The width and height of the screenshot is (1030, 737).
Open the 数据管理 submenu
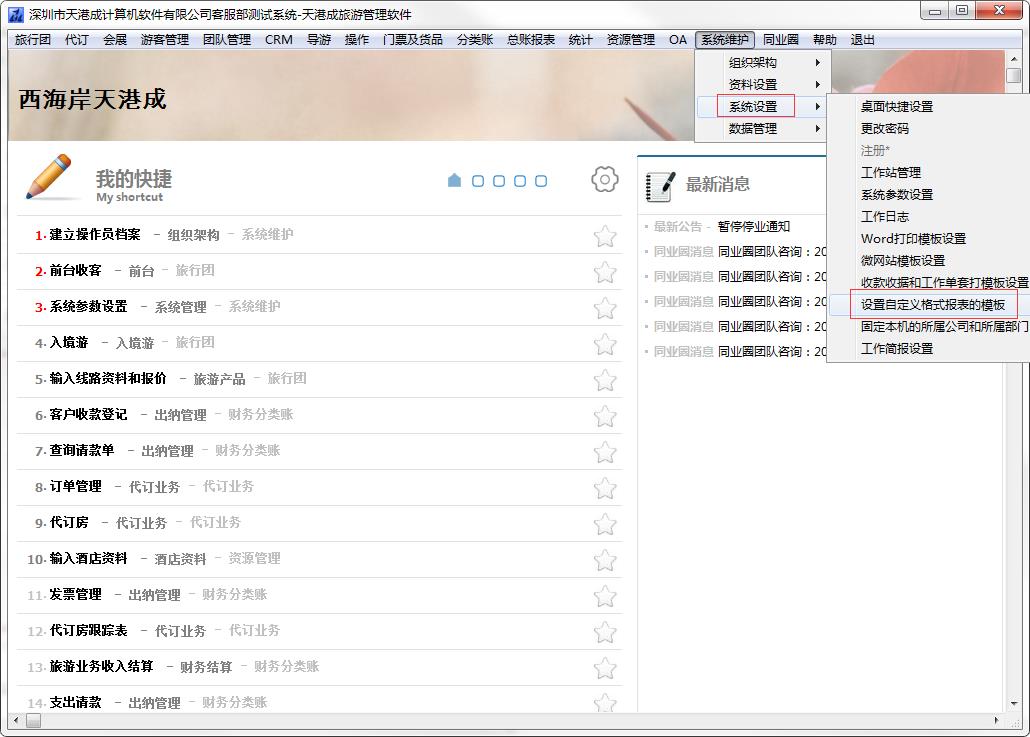click(760, 129)
